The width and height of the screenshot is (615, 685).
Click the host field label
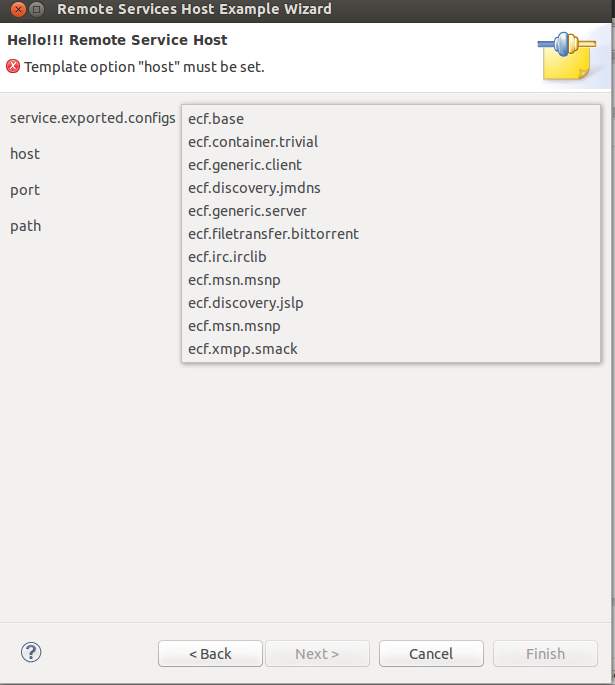tap(25, 154)
